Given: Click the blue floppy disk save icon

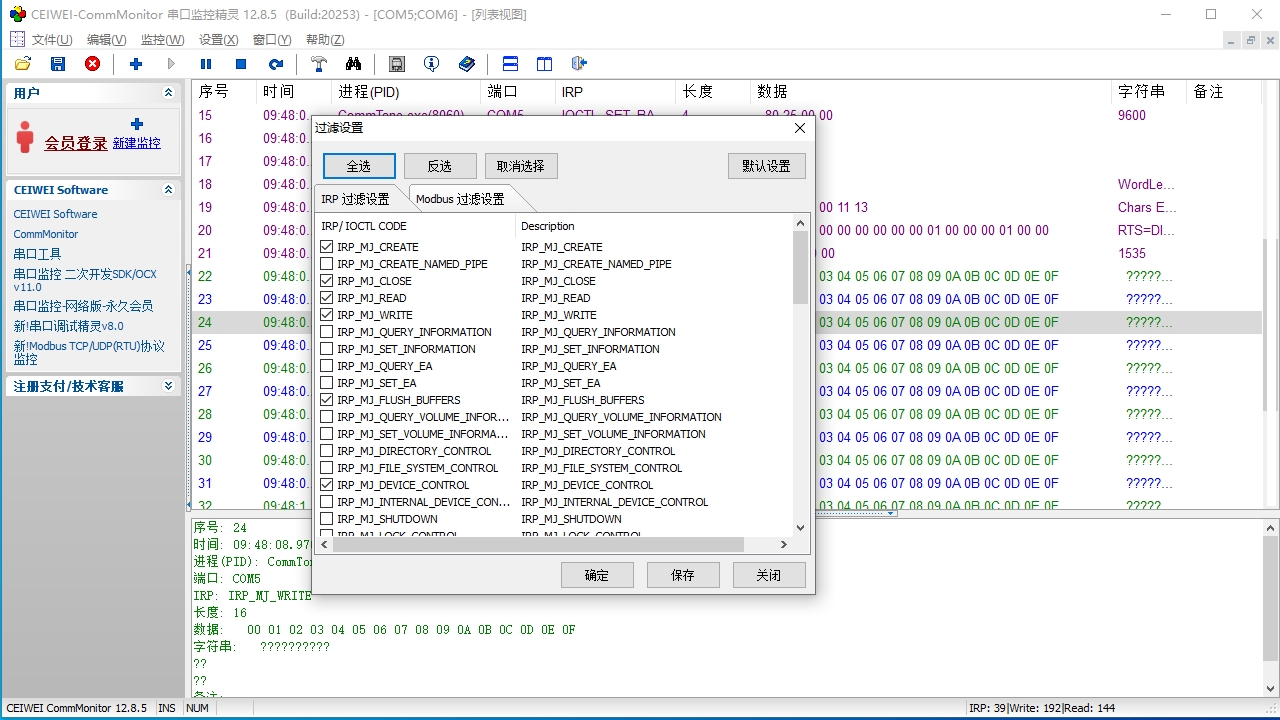Looking at the screenshot, I should [x=58, y=64].
